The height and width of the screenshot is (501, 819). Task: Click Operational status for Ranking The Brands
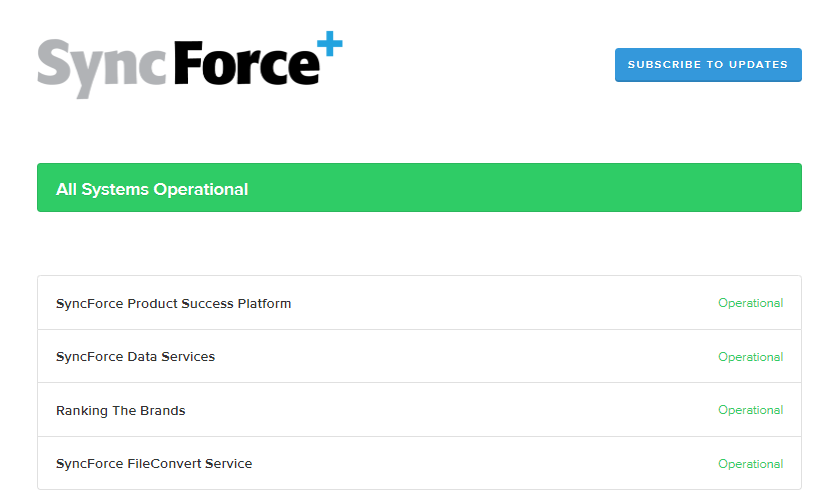tap(751, 410)
